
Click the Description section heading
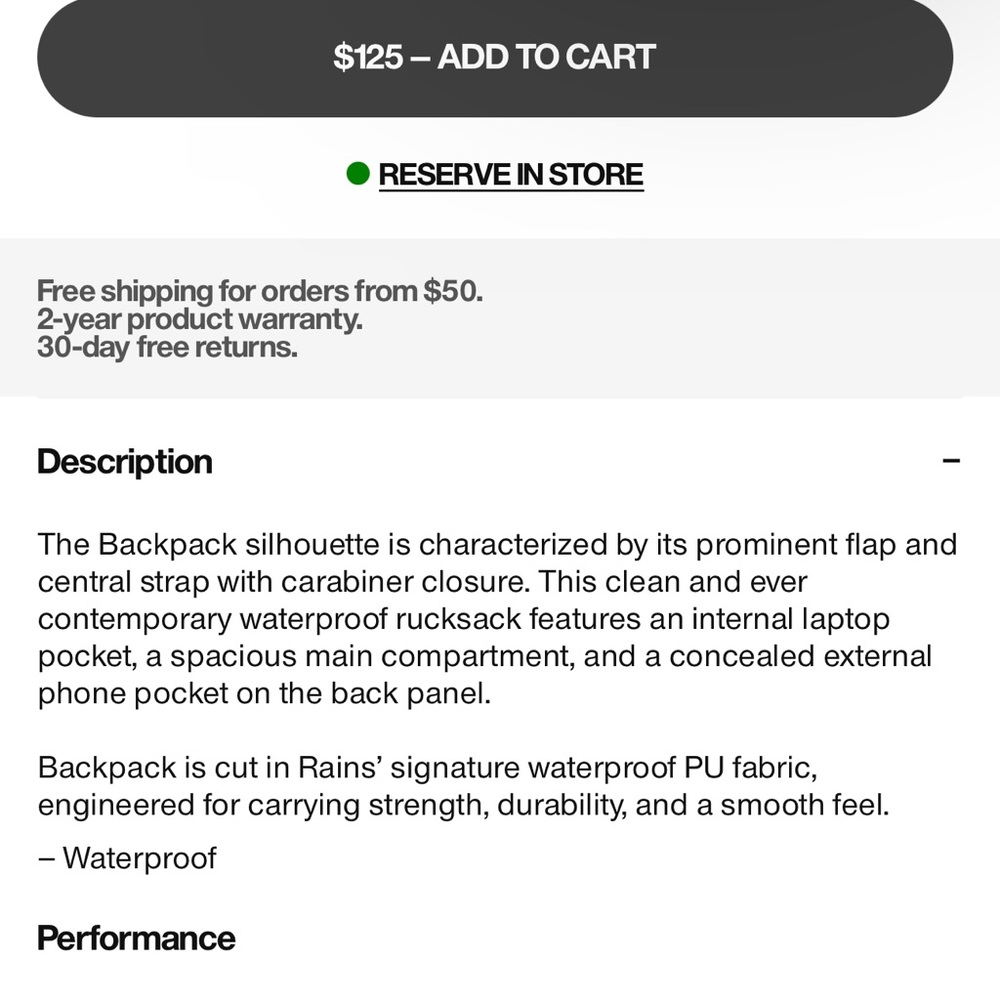pyautogui.click(x=125, y=461)
